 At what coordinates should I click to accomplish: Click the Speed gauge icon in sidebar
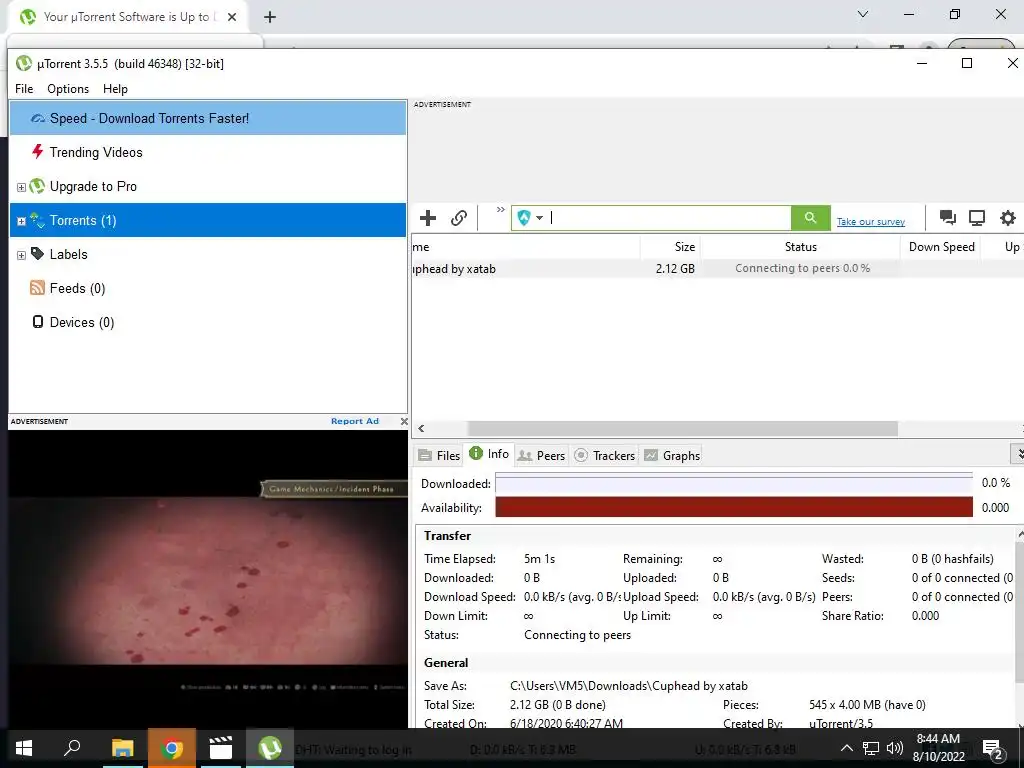(x=38, y=118)
